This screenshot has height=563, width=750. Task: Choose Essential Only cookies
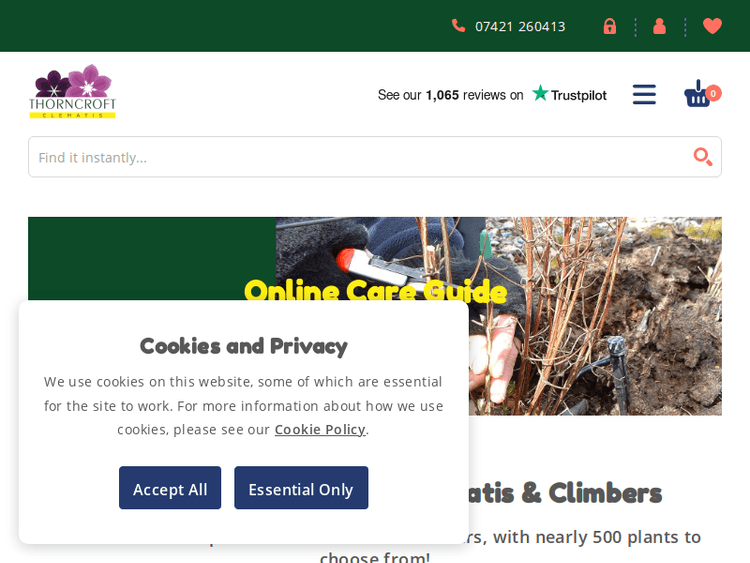[301, 488]
